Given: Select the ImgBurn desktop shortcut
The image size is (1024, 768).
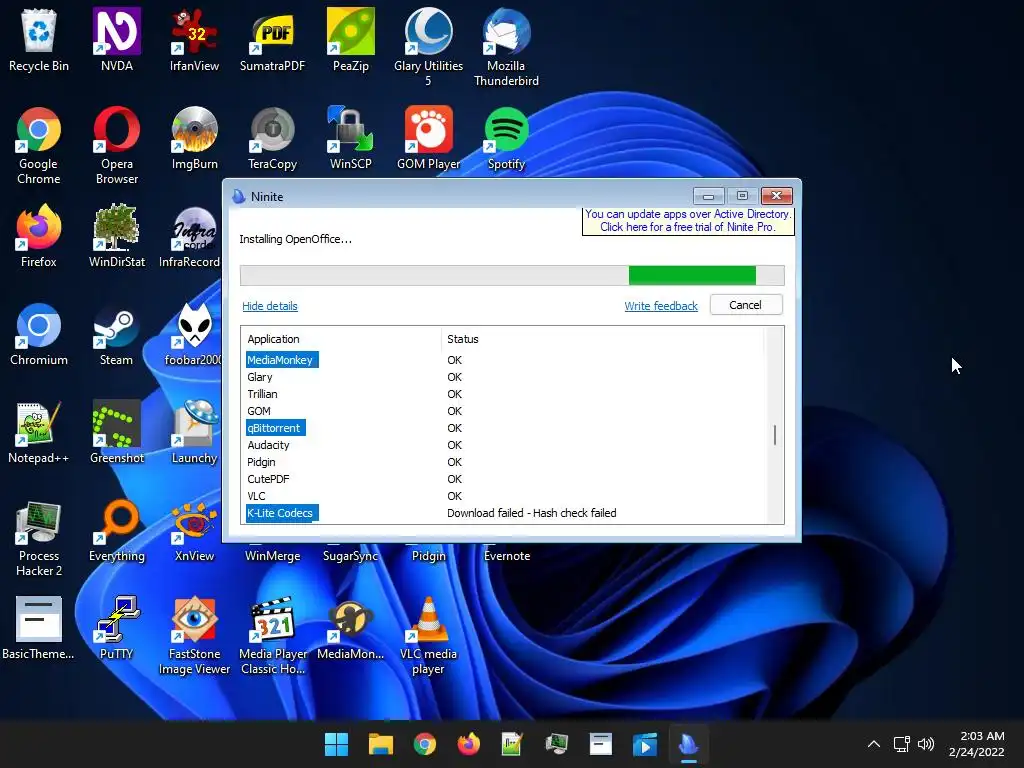Looking at the screenshot, I should (x=194, y=138).
